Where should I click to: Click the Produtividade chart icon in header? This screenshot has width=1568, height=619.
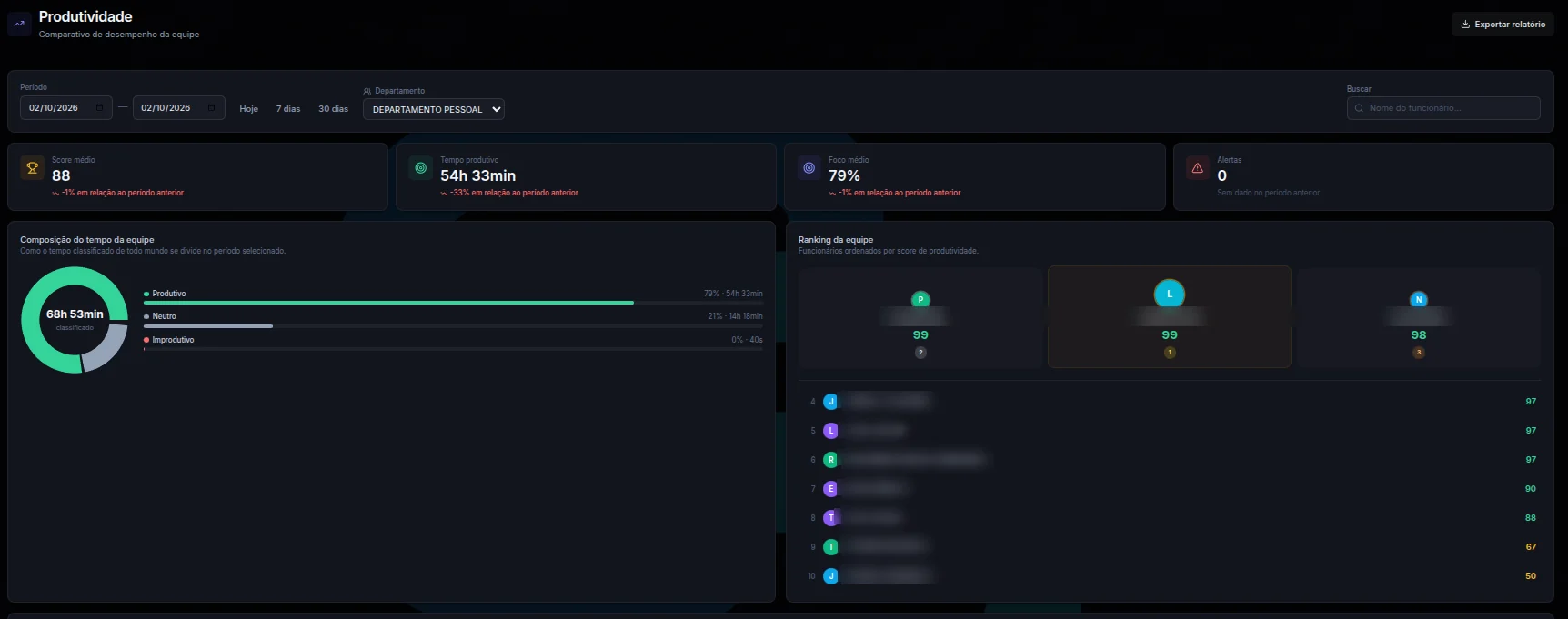(x=19, y=25)
